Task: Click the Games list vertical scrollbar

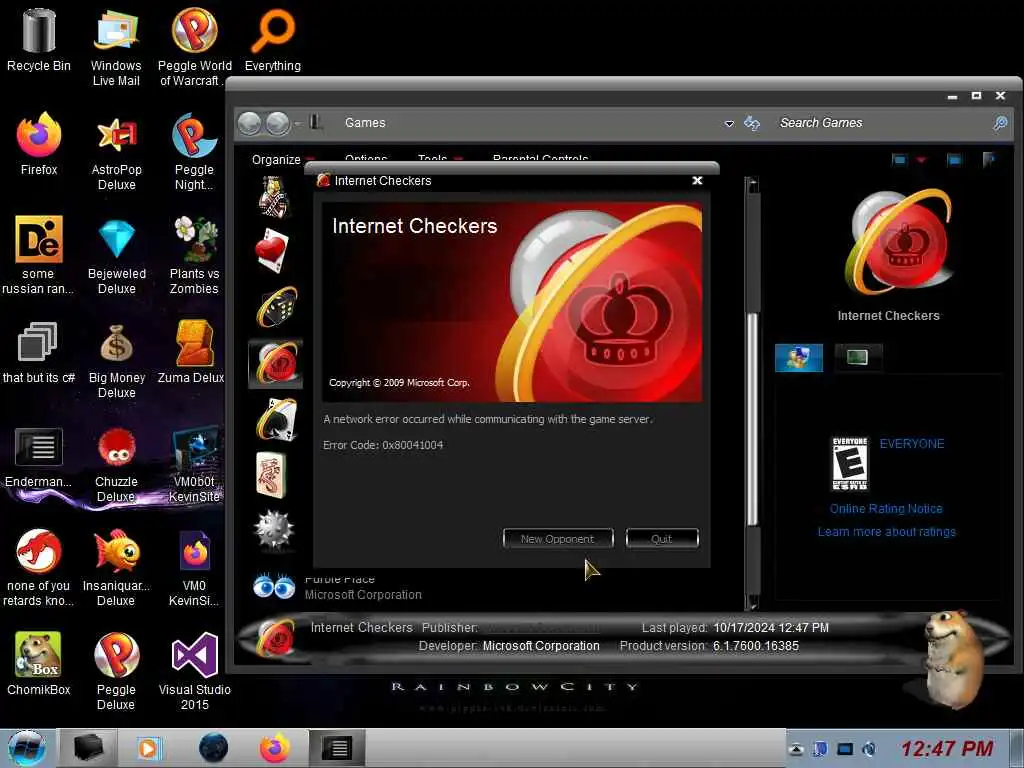Action: [752, 418]
